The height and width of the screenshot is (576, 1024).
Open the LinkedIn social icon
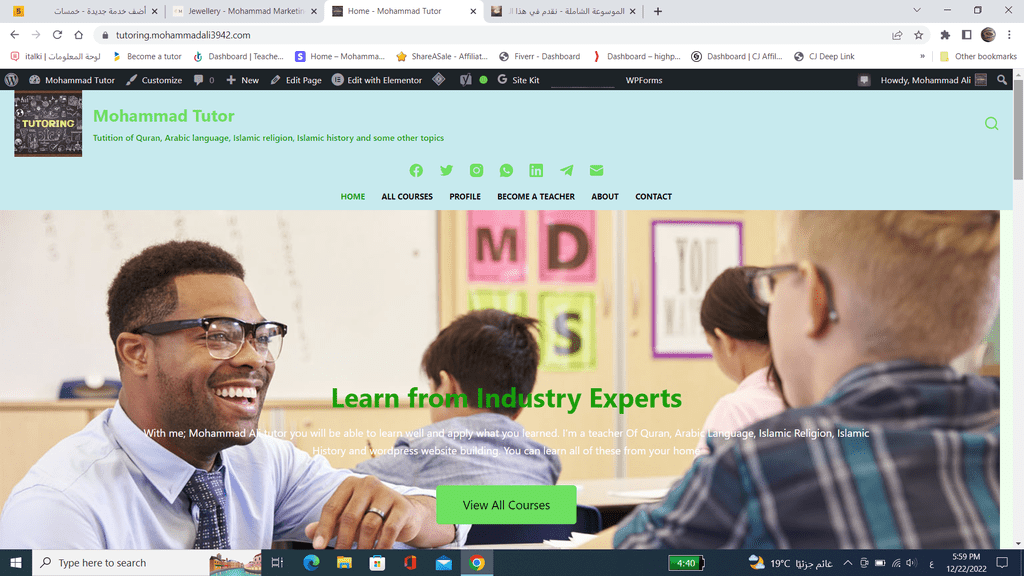pyautogui.click(x=536, y=170)
